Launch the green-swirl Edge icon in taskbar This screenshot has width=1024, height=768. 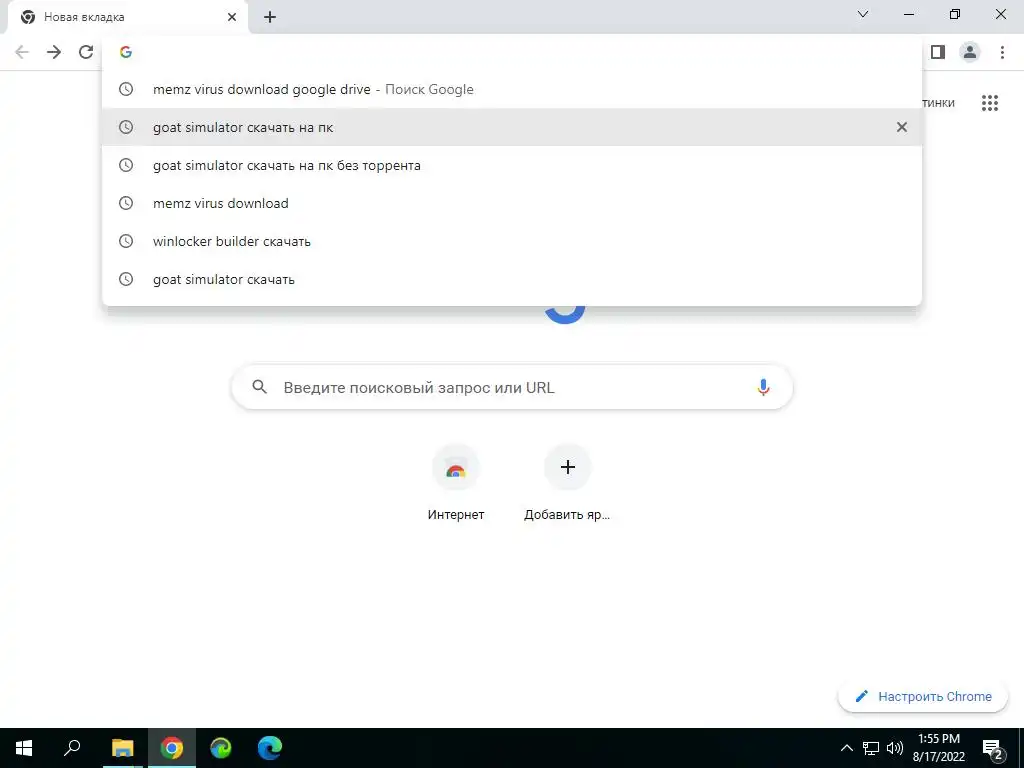point(221,748)
